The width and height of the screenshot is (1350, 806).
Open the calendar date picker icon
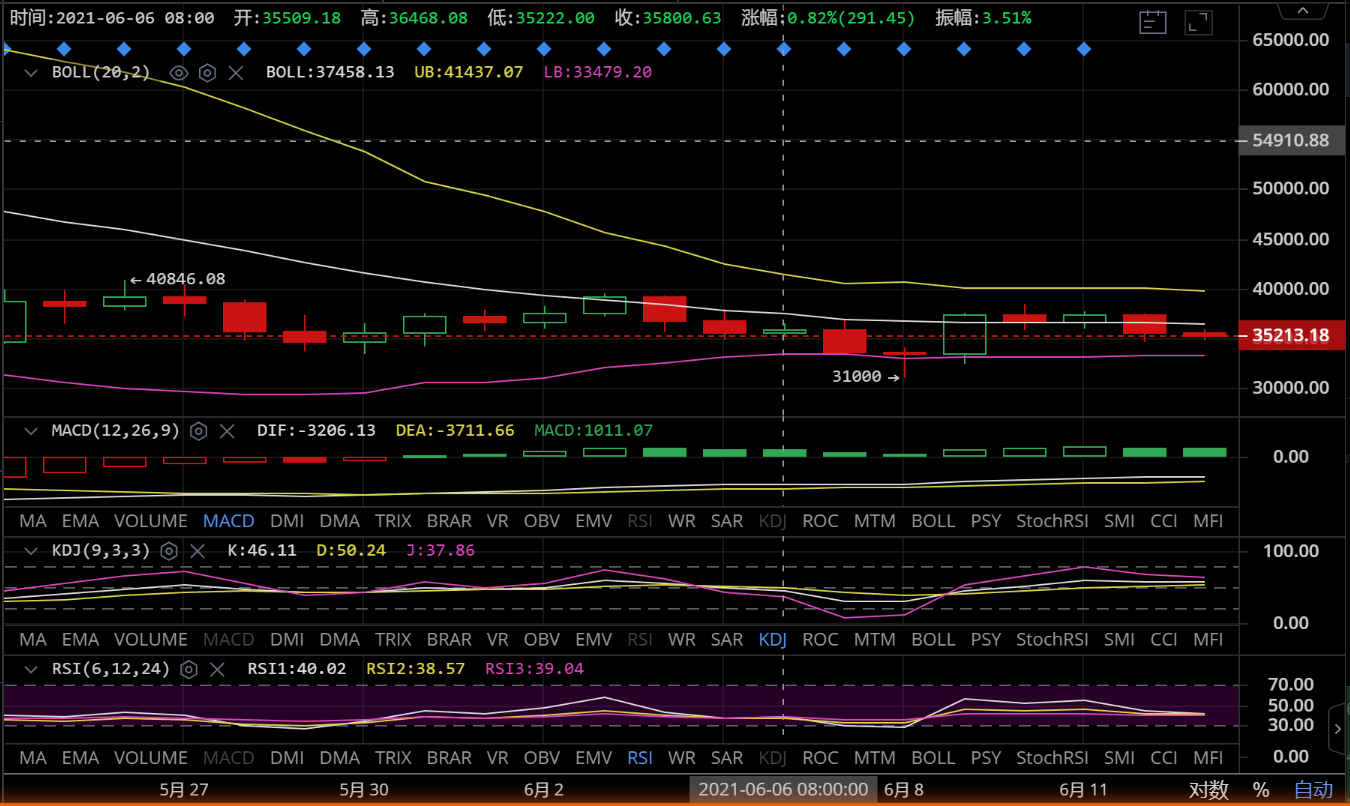tap(1153, 22)
